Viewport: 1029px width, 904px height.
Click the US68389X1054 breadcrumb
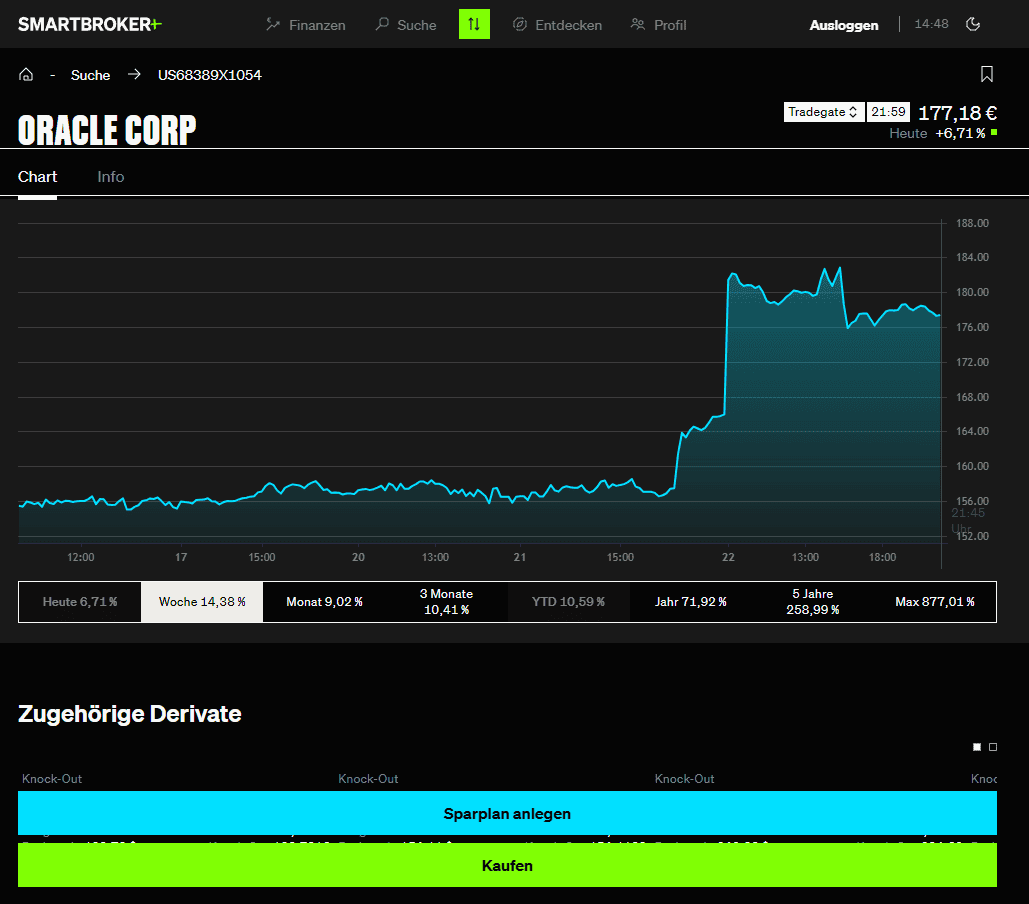point(209,75)
